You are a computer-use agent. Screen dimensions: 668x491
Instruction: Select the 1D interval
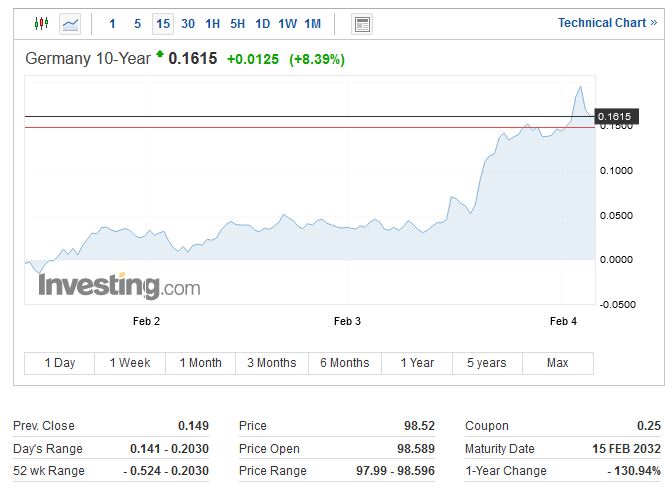262,23
